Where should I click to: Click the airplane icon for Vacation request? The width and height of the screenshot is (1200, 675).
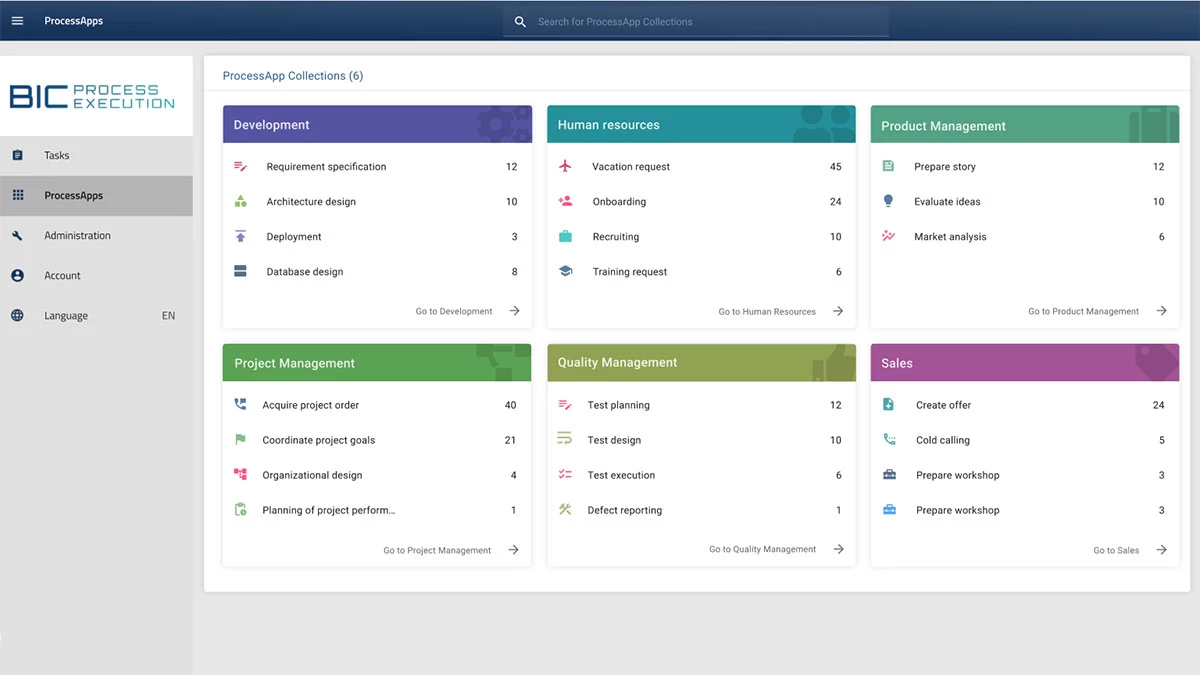click(x=565, y=166)
